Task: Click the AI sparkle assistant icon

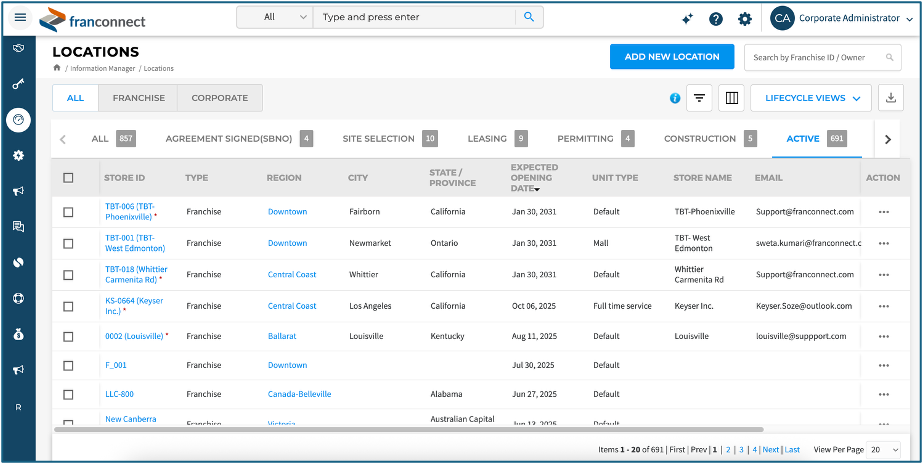Action: [687, 18]
